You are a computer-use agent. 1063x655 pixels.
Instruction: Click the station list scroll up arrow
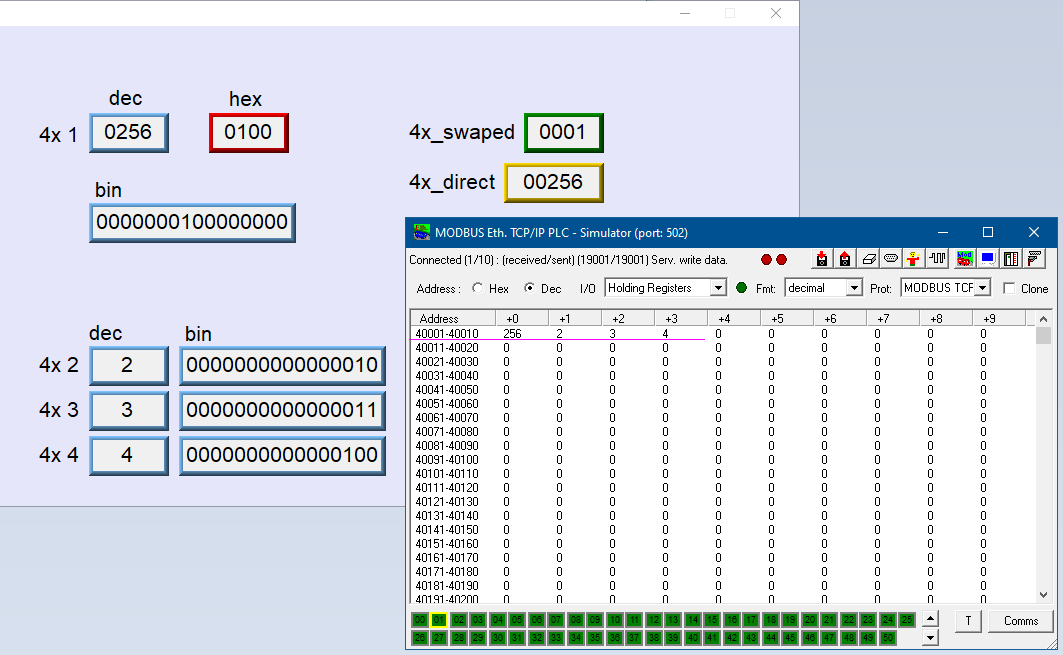[931, 619]
